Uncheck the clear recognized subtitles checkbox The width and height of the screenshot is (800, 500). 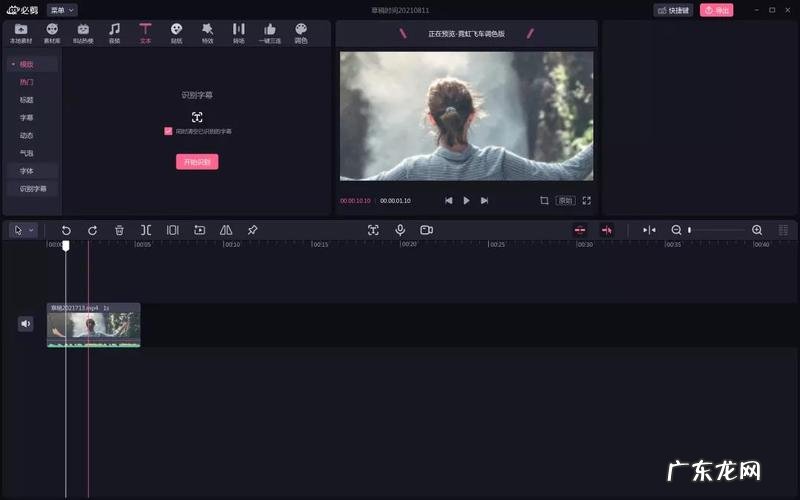[168, 131]
